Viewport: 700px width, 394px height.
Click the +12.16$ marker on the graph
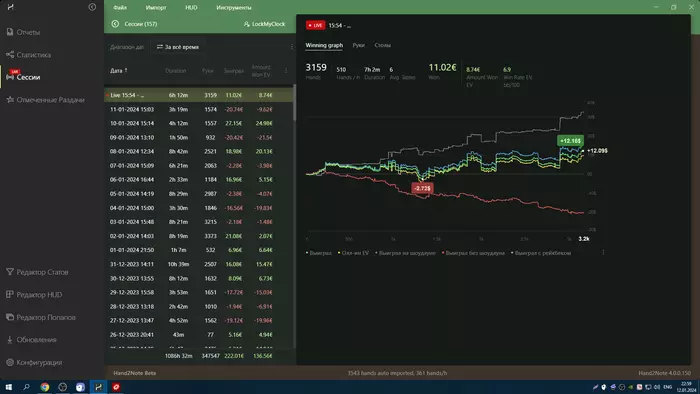tap(570, 141)
